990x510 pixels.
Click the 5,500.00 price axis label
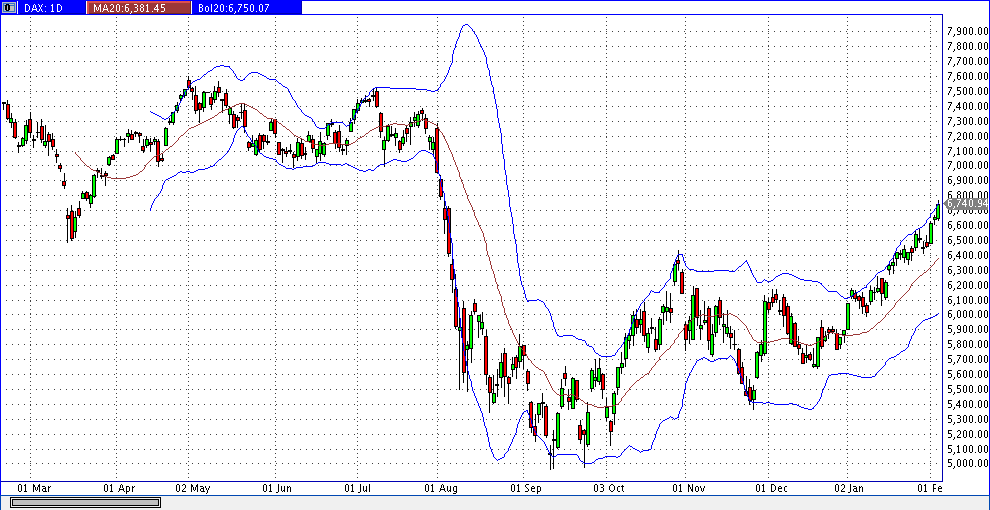click(x=968, y=389)
